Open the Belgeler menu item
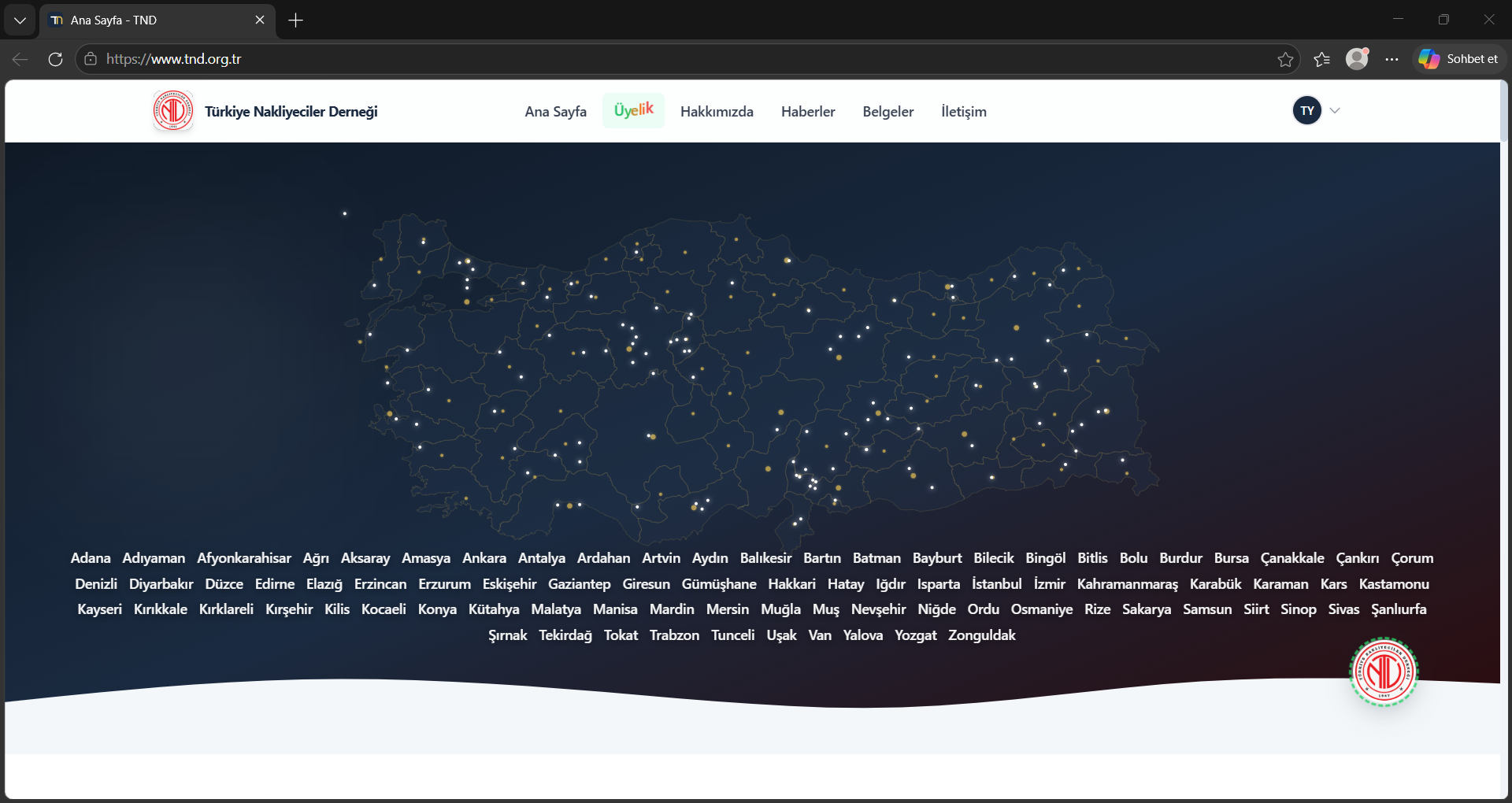This screenshot has height=803, width=1512. pyautogui.click(x=888, y=112)
